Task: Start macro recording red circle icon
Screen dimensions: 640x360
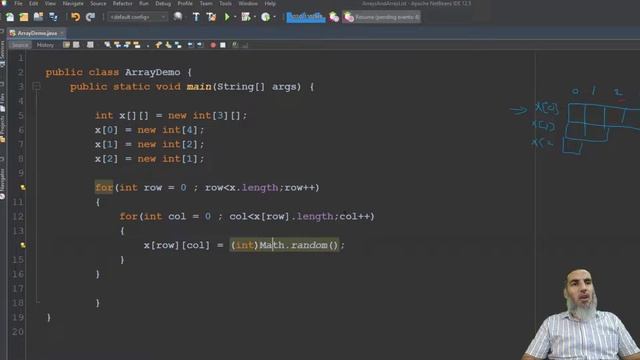Action: pyautogui.click(x=213, y=45)
